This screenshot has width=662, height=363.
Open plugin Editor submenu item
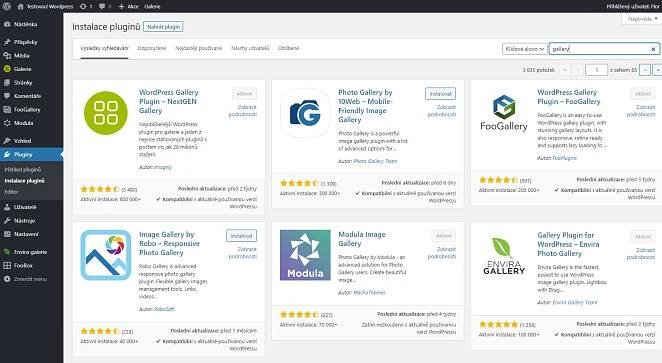pos(11,192)
